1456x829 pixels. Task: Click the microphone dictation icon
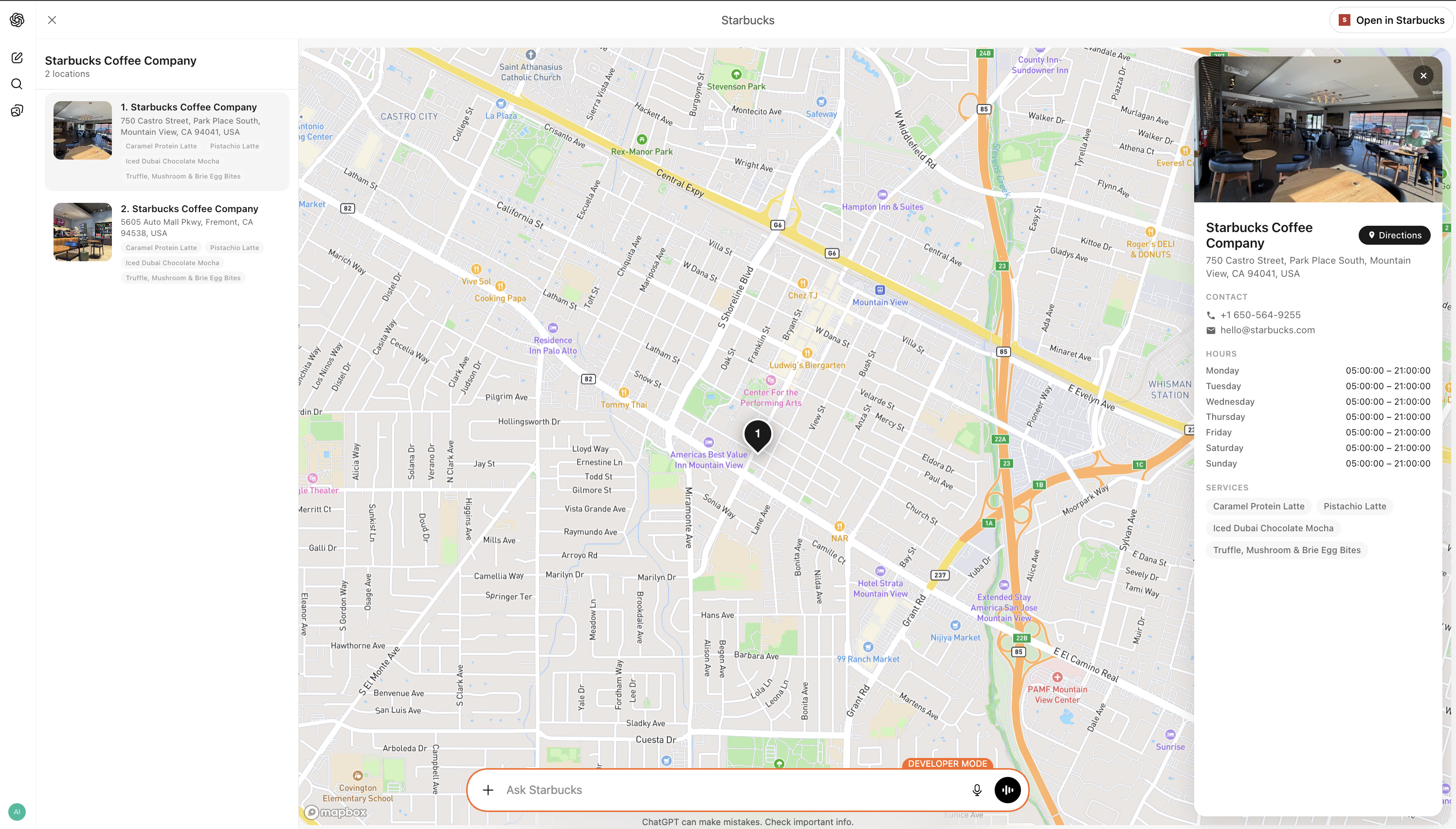click(x=977, y=790)
